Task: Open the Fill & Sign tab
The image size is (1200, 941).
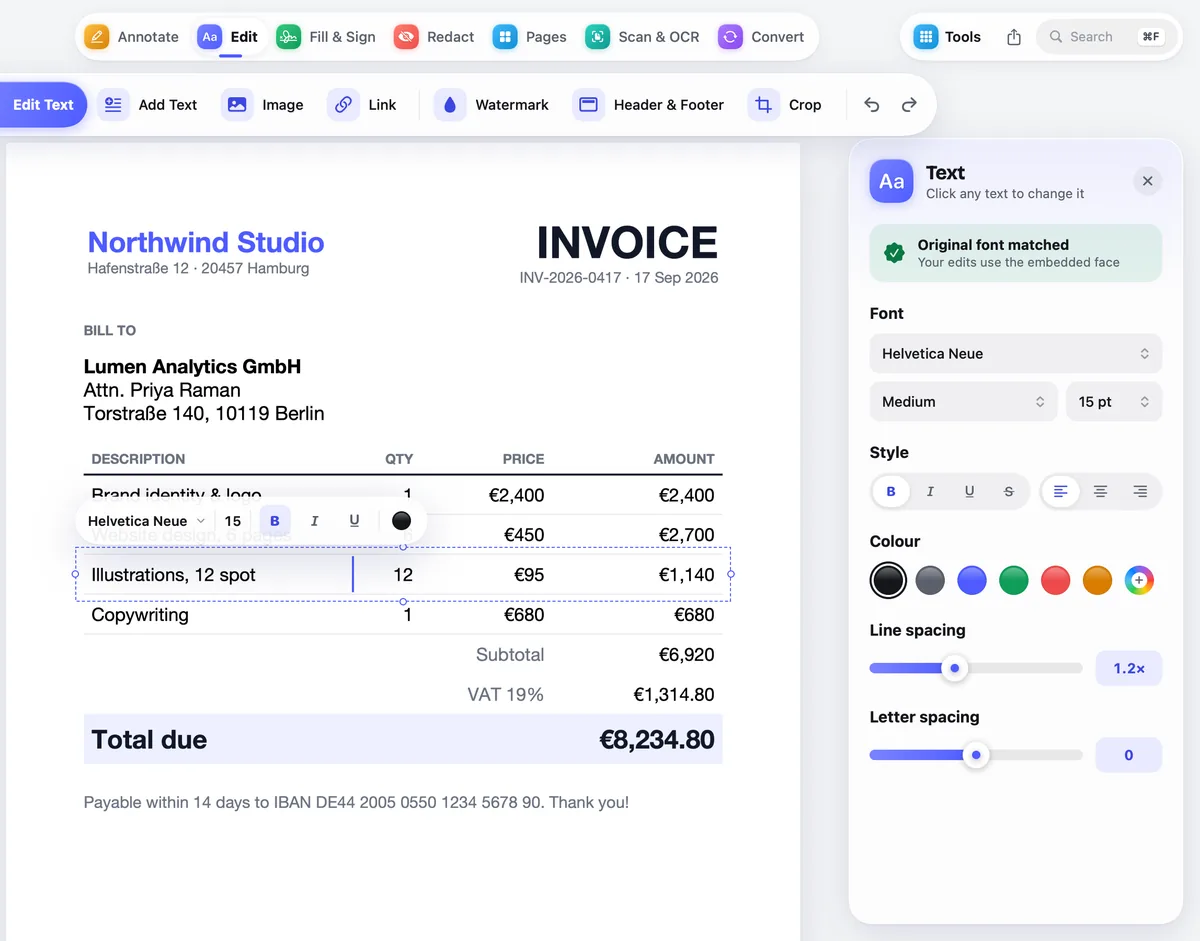Action: click(326, 37)
